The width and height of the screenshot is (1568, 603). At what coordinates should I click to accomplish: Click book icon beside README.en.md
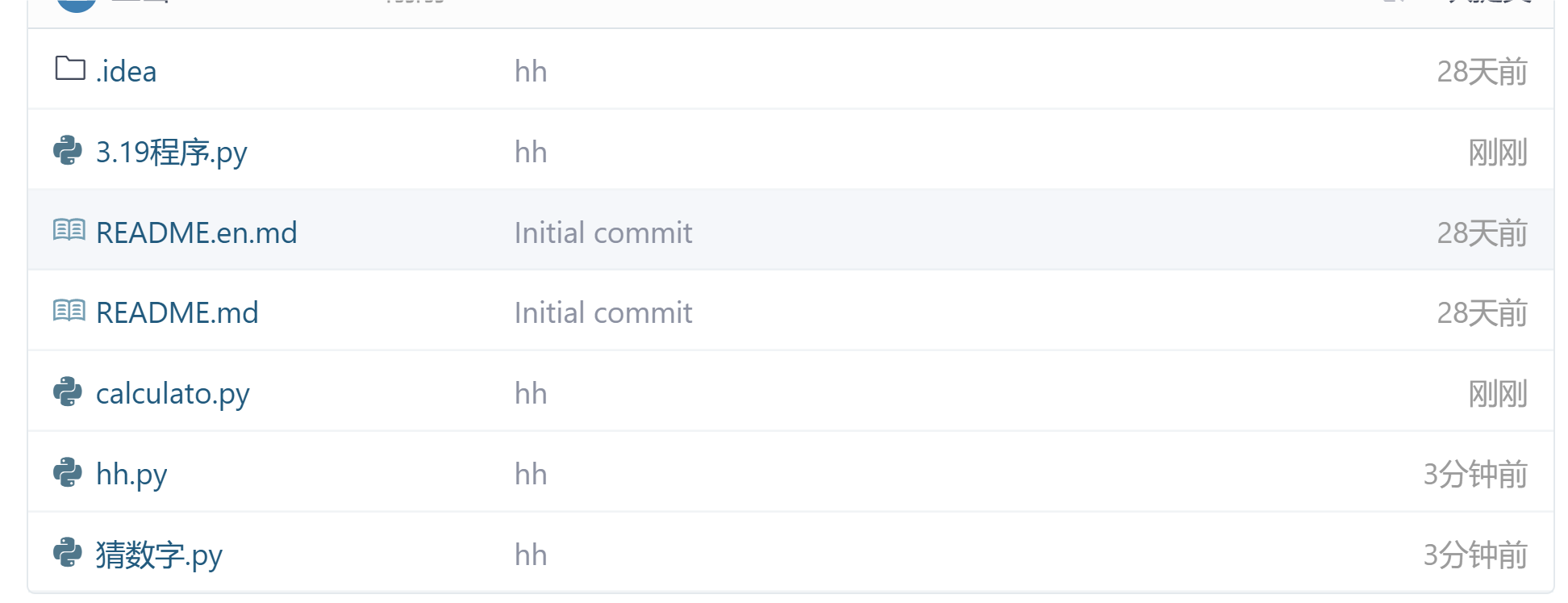69,231
